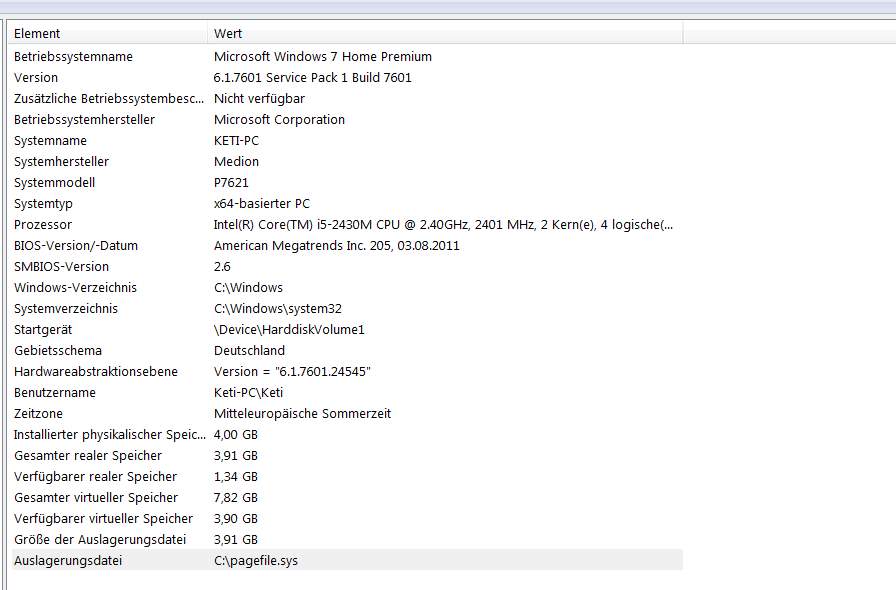Screen dimensions: 896x590
Task: Click the C:\Windows value
Action: coord(249,288)
